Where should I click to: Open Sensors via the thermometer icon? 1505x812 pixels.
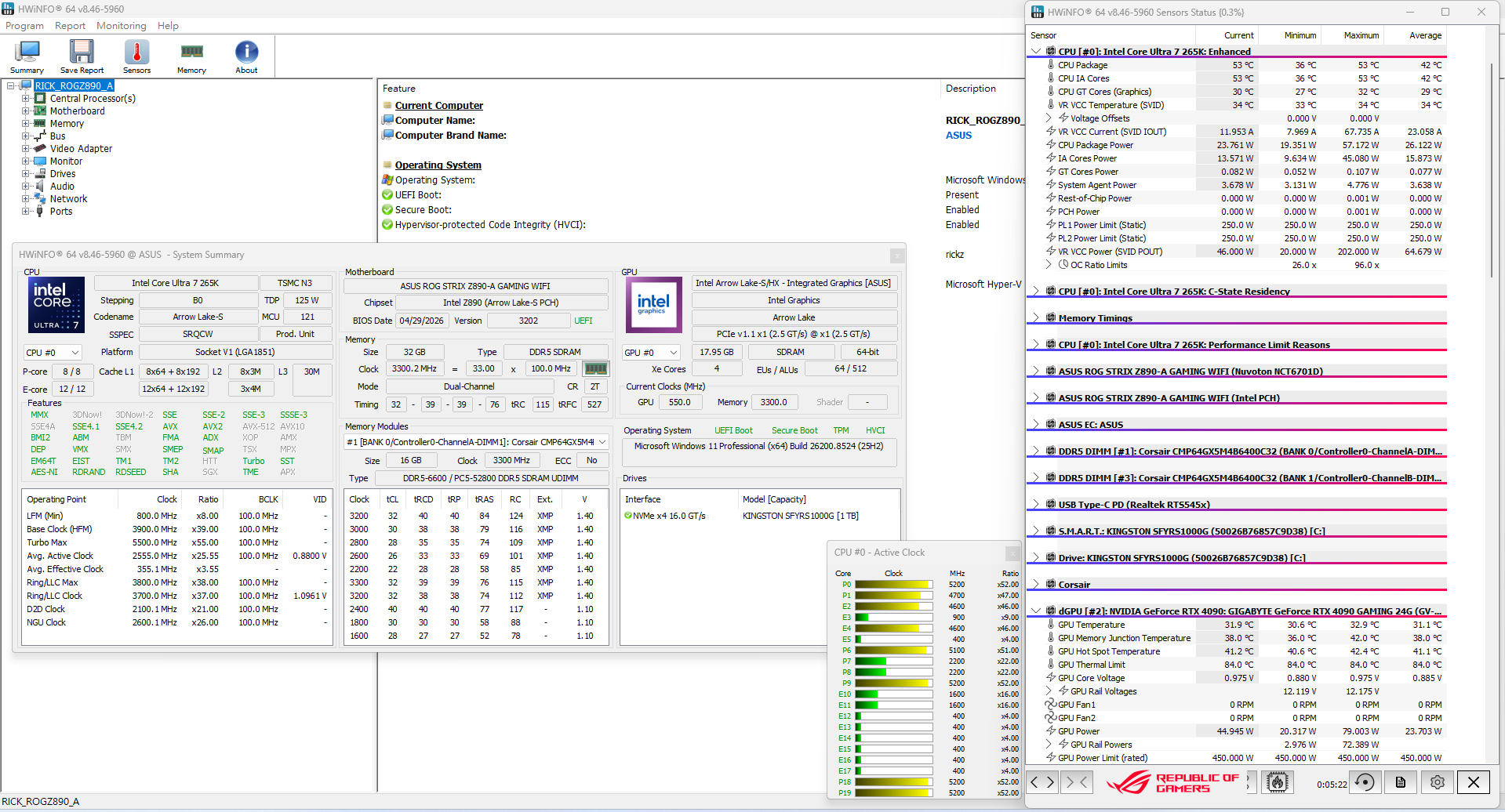[136, 56]
